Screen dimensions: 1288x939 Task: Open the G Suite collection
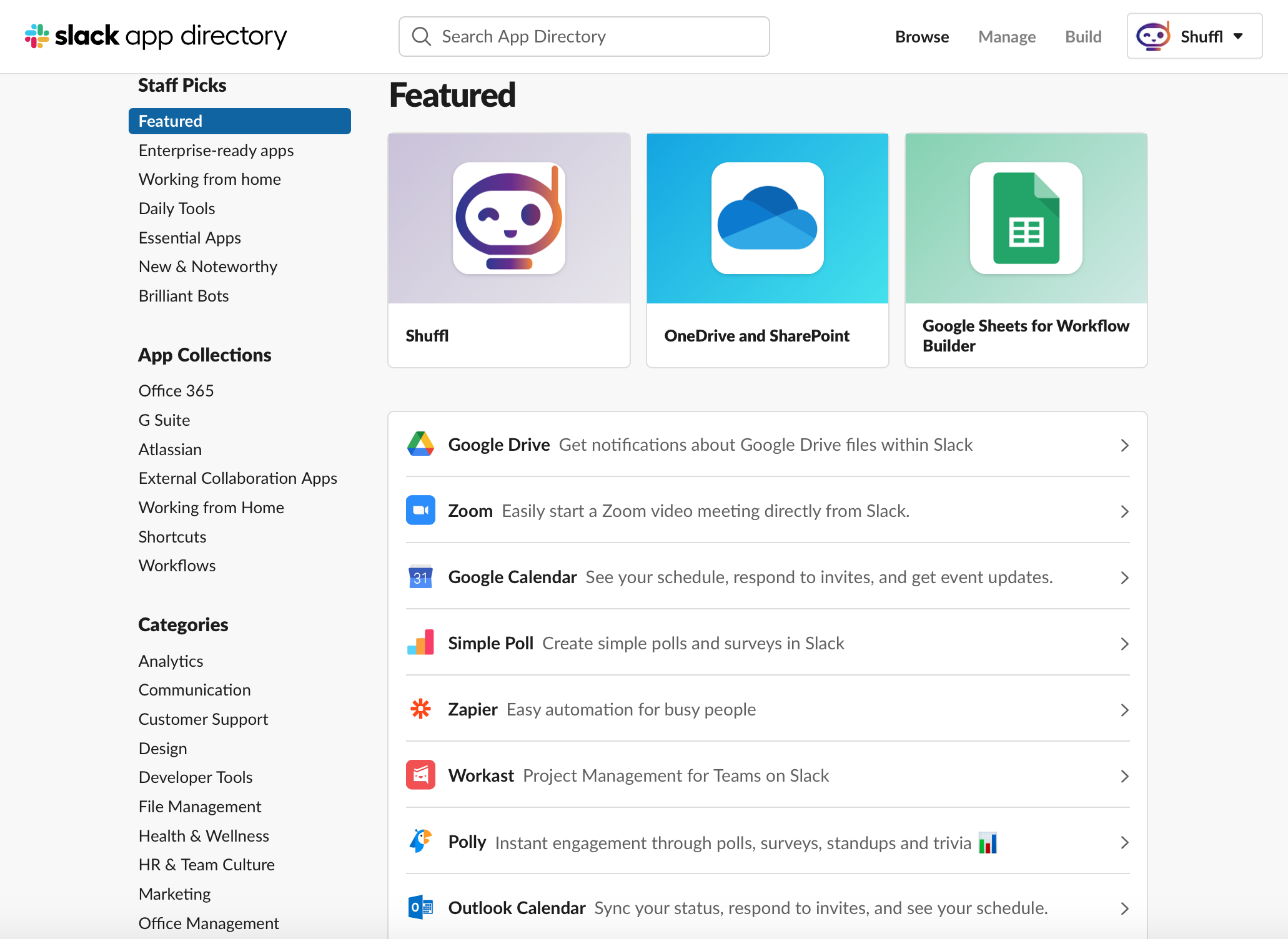[x=164, y=420]
